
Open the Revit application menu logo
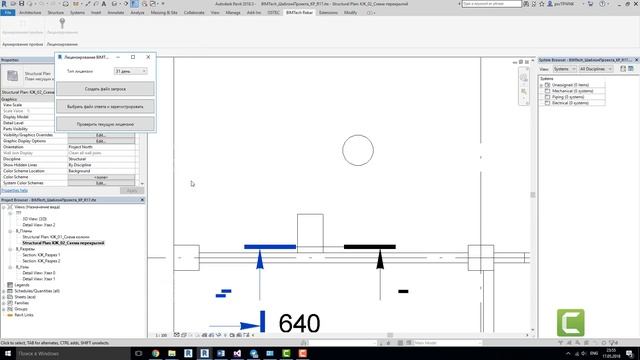pyautogui.click(x=4, y=4)
